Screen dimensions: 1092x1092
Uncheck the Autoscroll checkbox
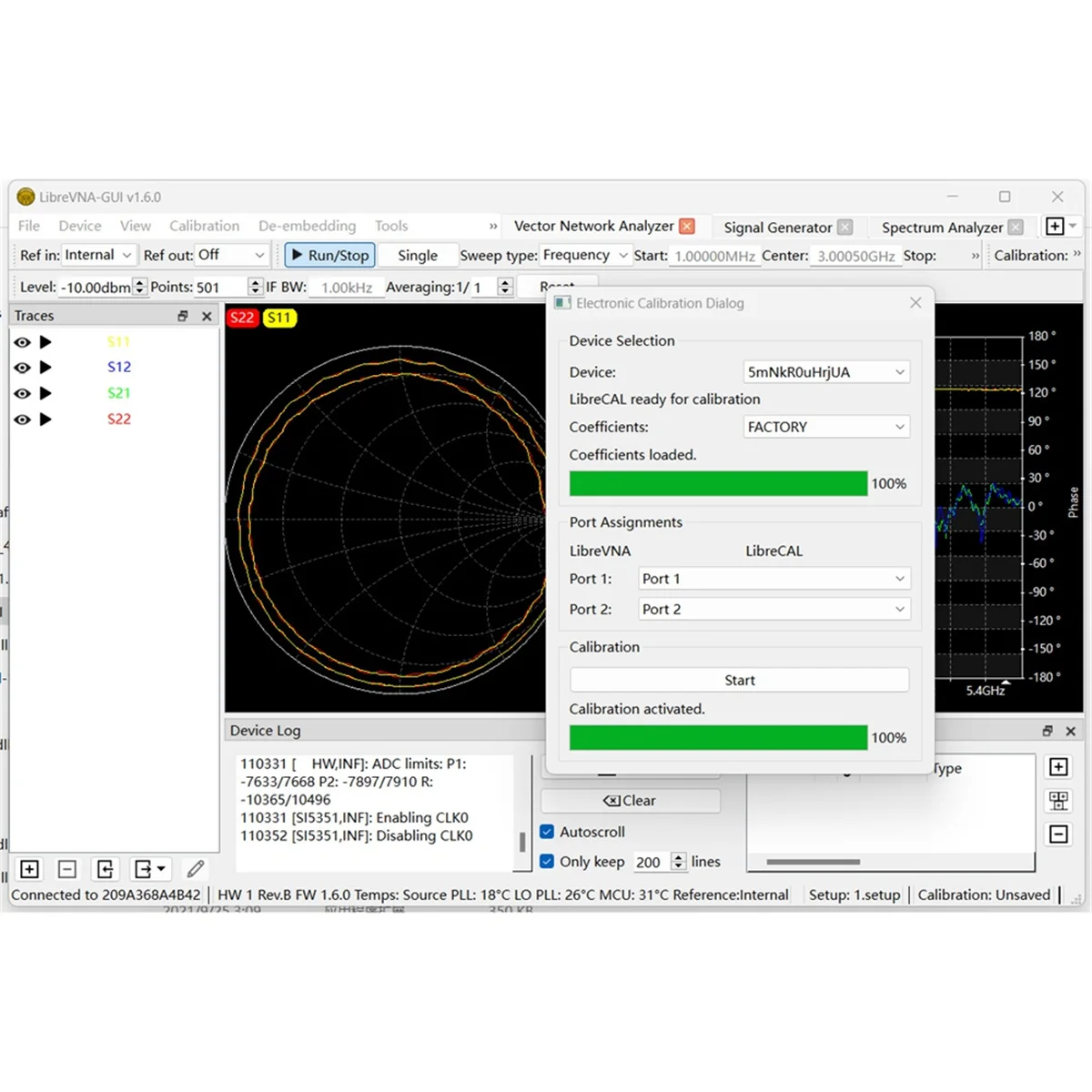coord(547,832)
